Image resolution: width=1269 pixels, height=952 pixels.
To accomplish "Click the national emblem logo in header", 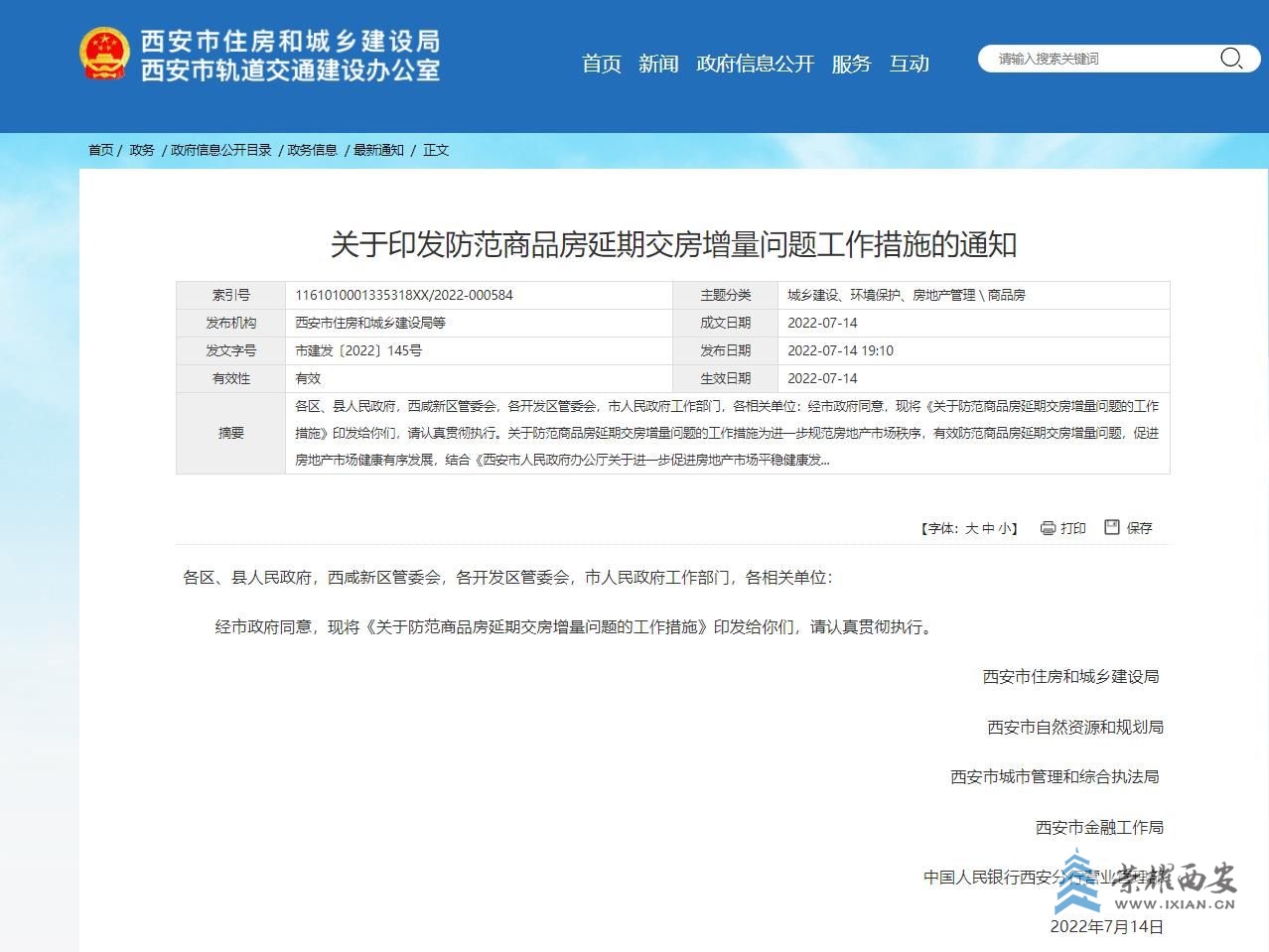I will [x=104, y=54].
